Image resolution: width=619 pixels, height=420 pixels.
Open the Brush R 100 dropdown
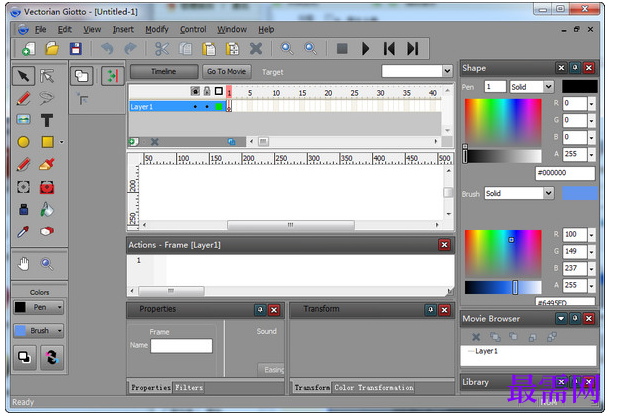pos(591,235)
